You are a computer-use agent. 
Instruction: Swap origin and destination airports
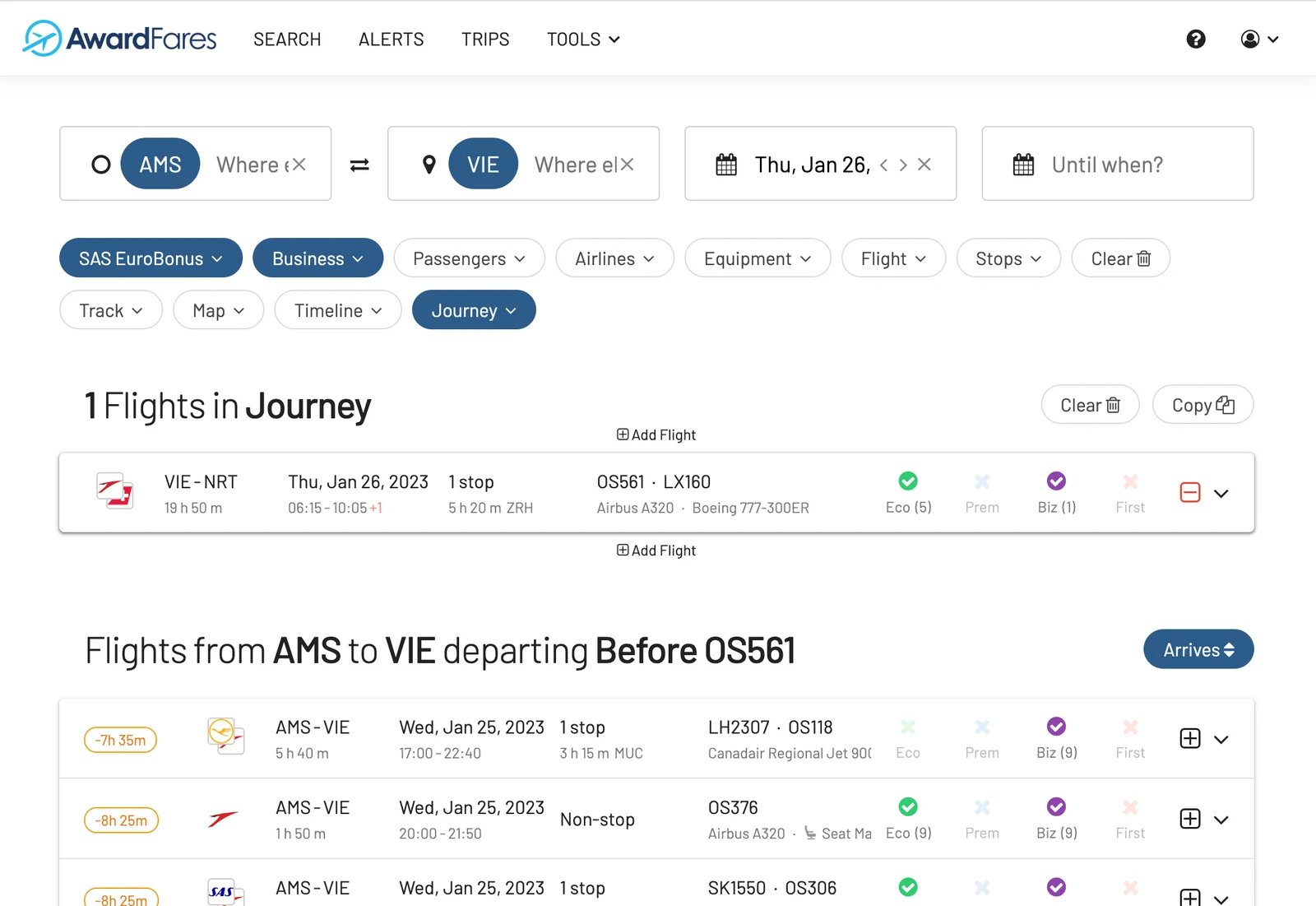pos(359,165)
